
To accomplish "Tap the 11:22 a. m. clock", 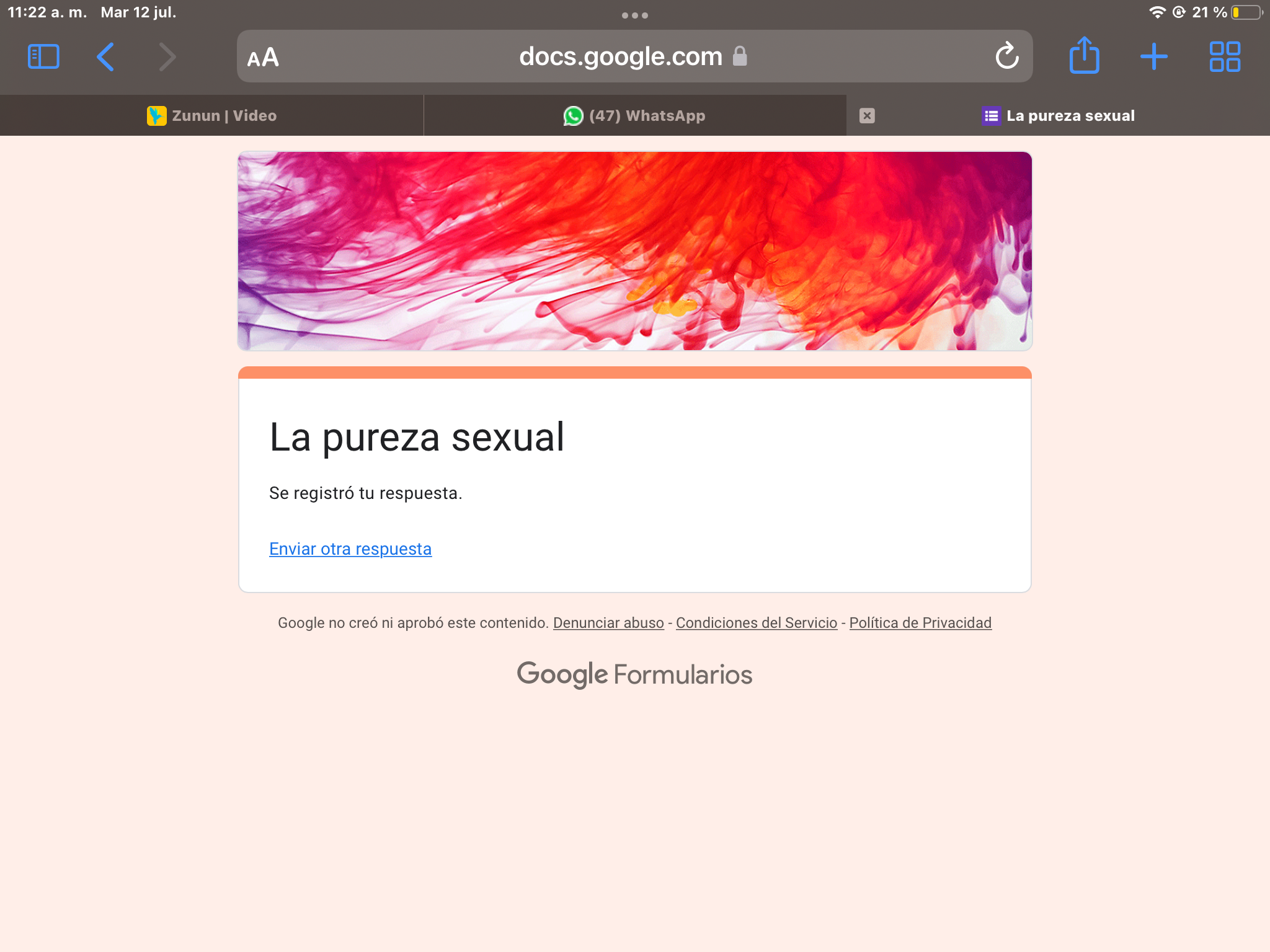I will (47, 12).
